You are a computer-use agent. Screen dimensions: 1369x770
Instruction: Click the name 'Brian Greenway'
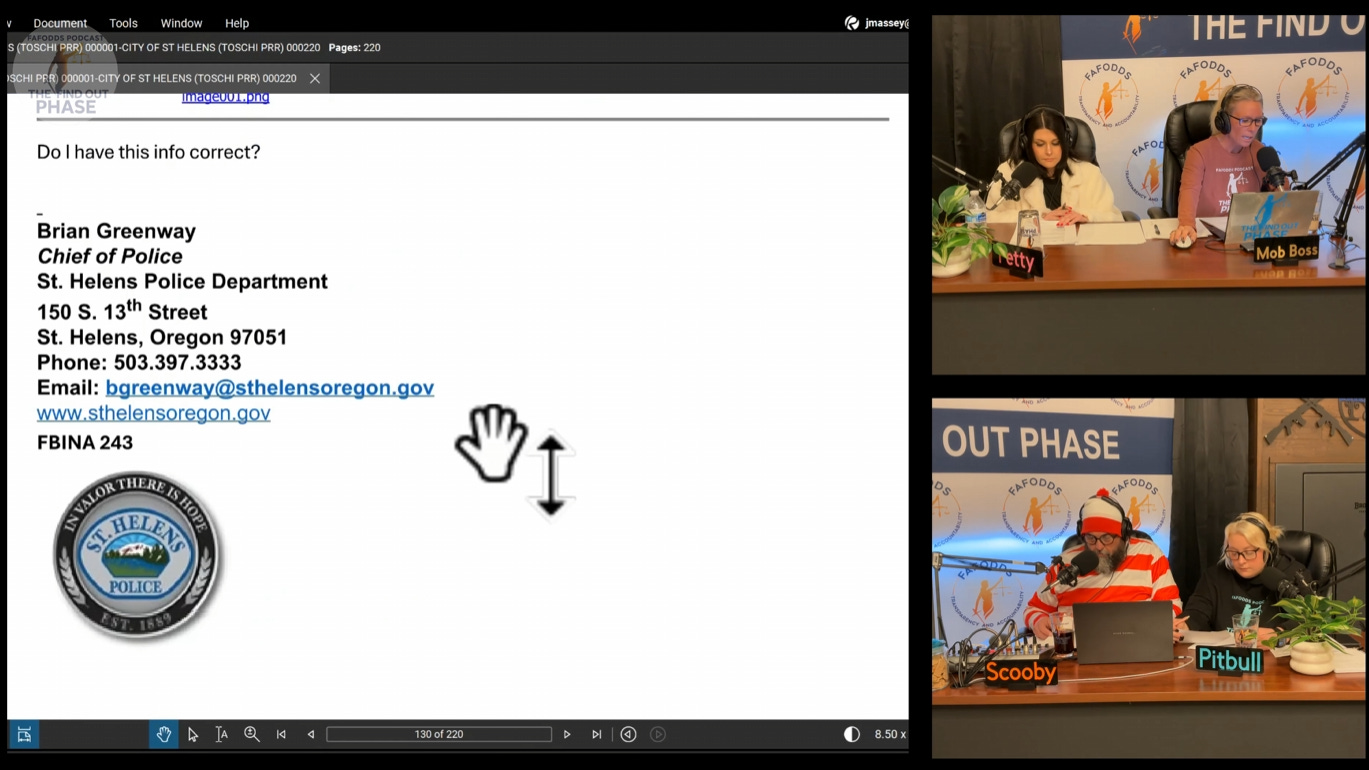[116, 231]
